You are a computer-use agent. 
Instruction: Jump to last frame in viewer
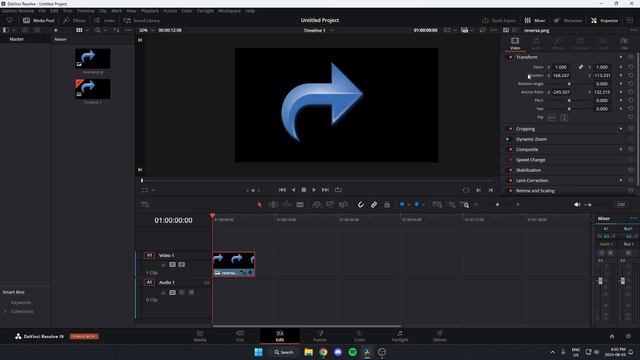[x=325, y=190]
